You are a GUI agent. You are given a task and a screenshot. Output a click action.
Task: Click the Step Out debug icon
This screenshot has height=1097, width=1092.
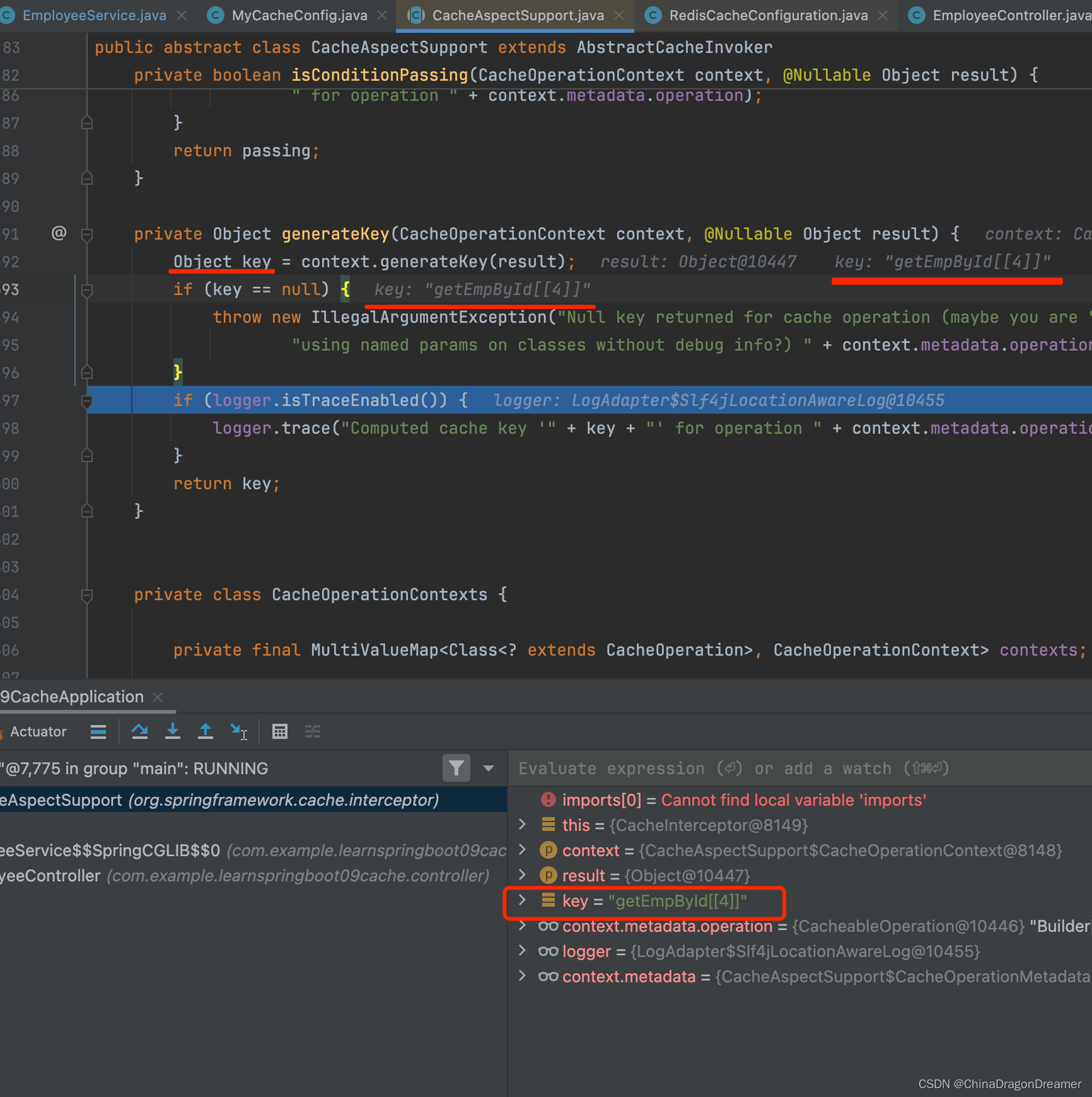click(206, 731)
